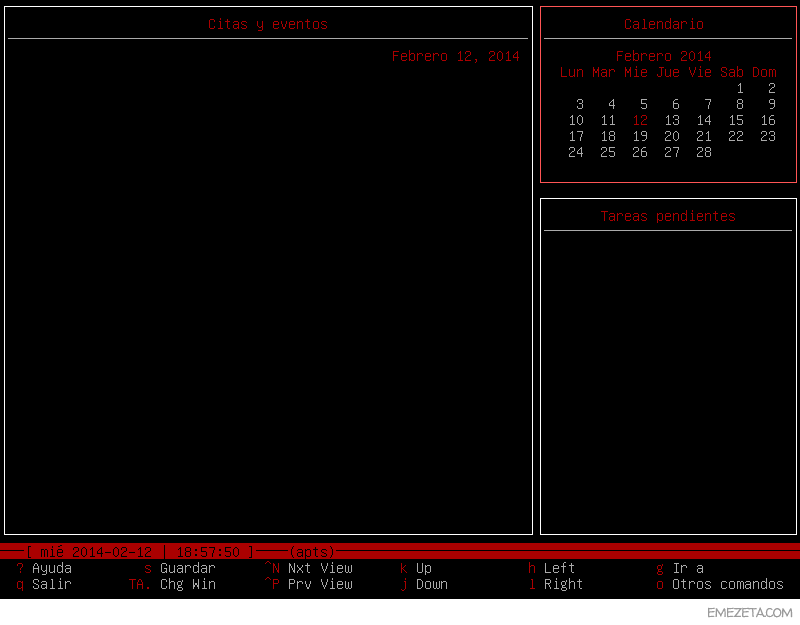Select day 21 in the calendar
Image resolution: width=800 pixels, height=625 pixels.
click(704, 136)
